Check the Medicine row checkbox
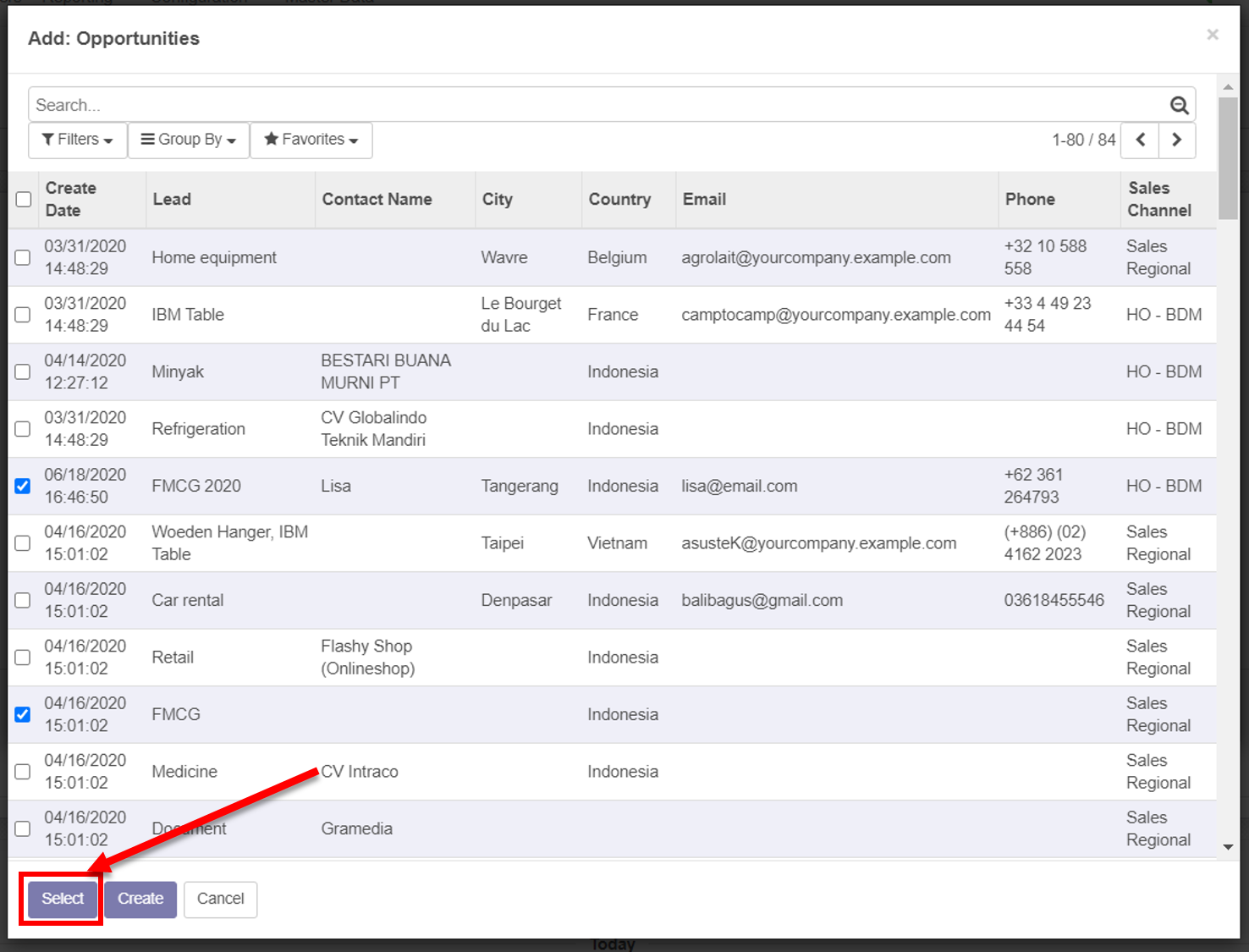Screen dimensions: 1249x952 click(x=23, y=772)
